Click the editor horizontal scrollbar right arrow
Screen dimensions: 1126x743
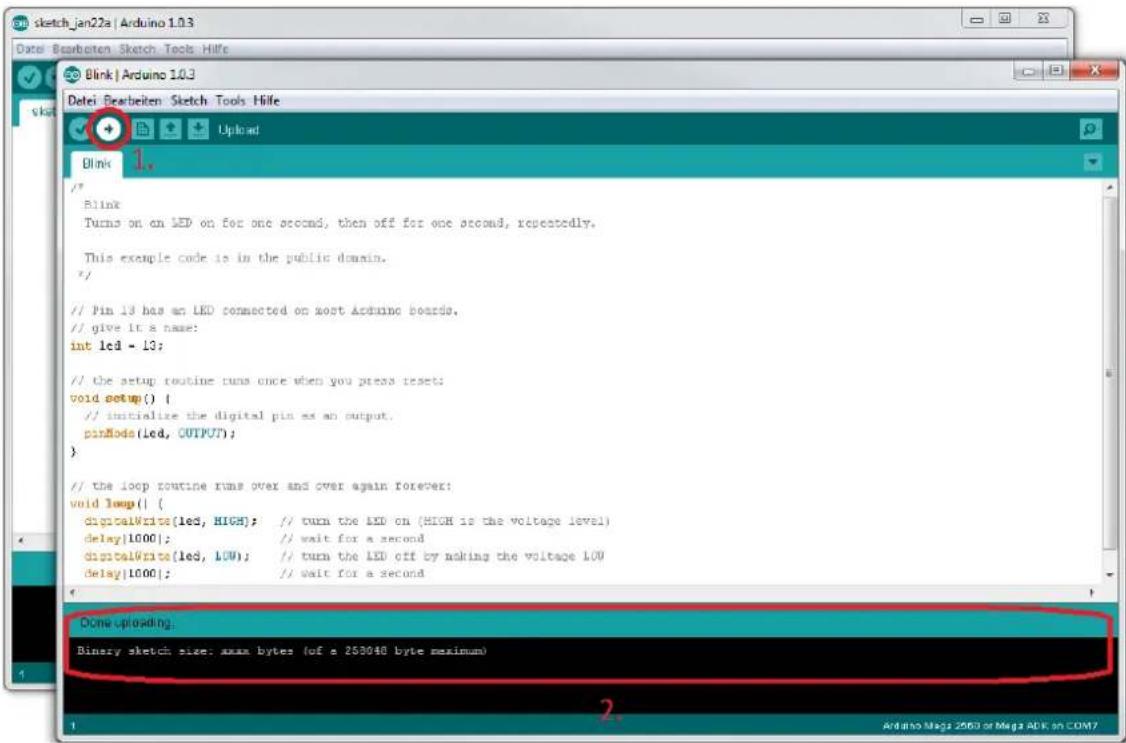click(x=1092, y=593)
